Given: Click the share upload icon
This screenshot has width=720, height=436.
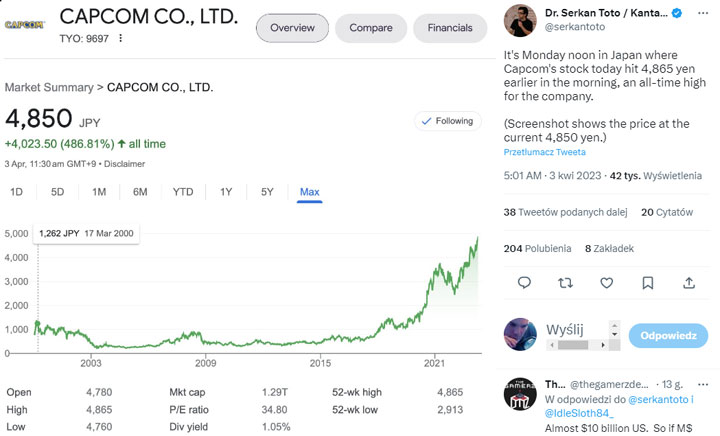Looking at the screenshot, I should pyautogui.click(x=689, y=283).
